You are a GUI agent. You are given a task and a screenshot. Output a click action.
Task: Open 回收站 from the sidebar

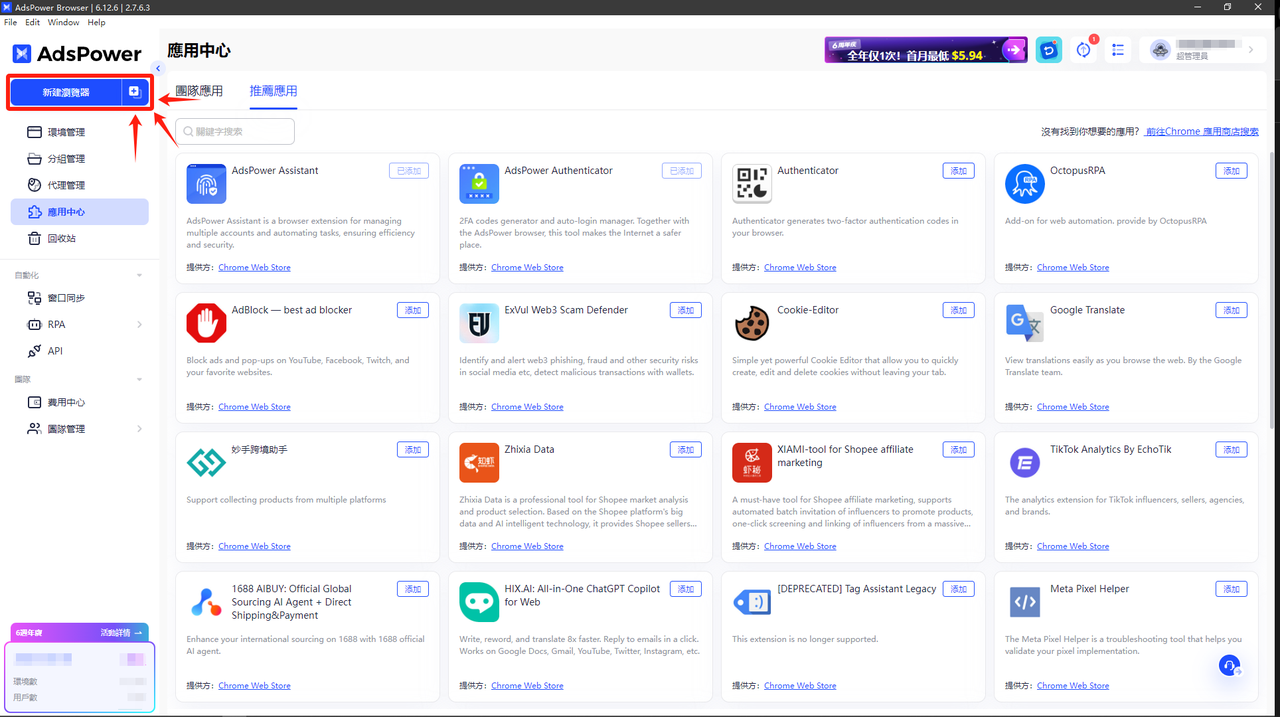[61, 238]
